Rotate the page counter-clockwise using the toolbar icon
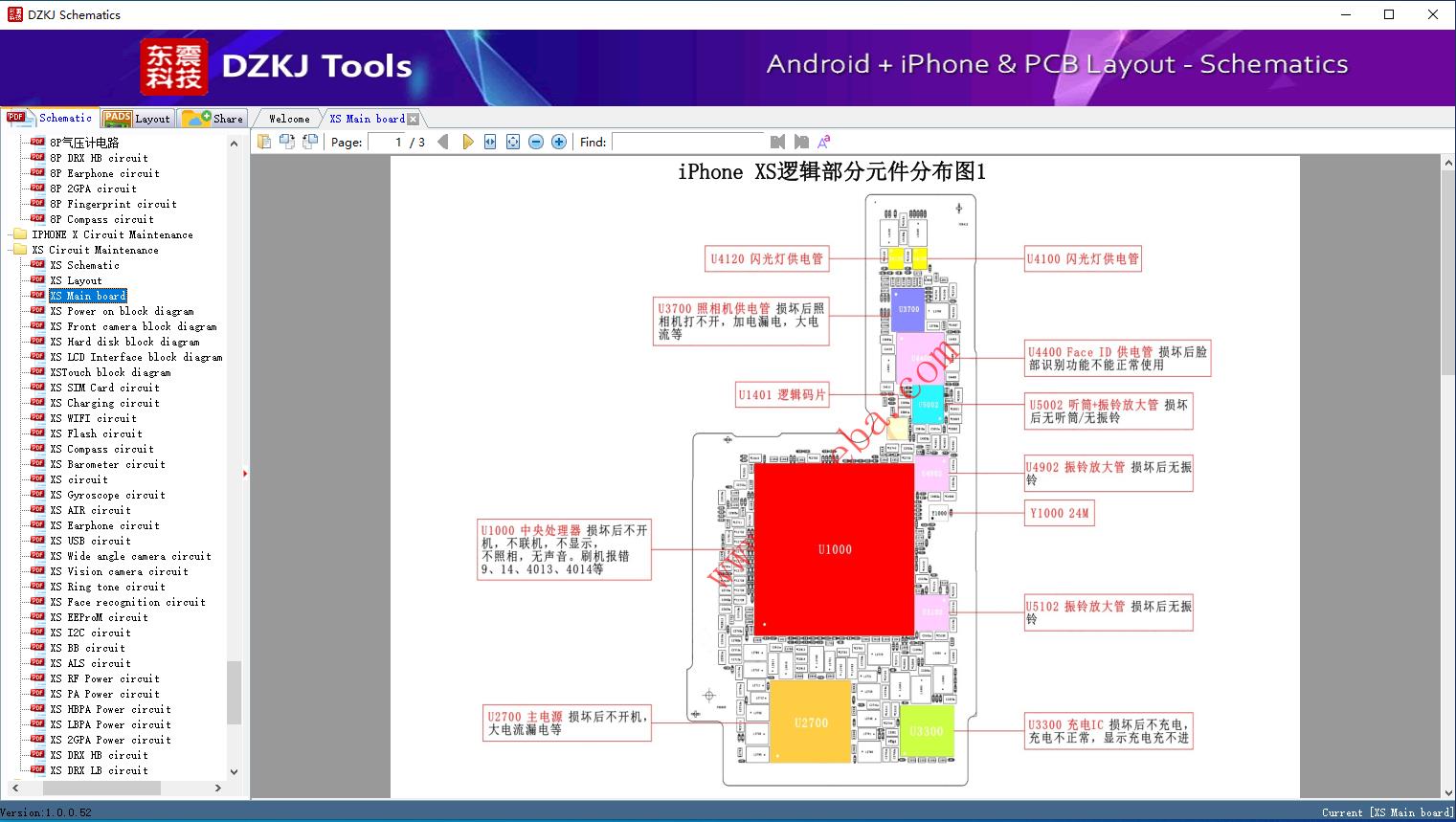 pyautogui.click(x=286, y=142)
